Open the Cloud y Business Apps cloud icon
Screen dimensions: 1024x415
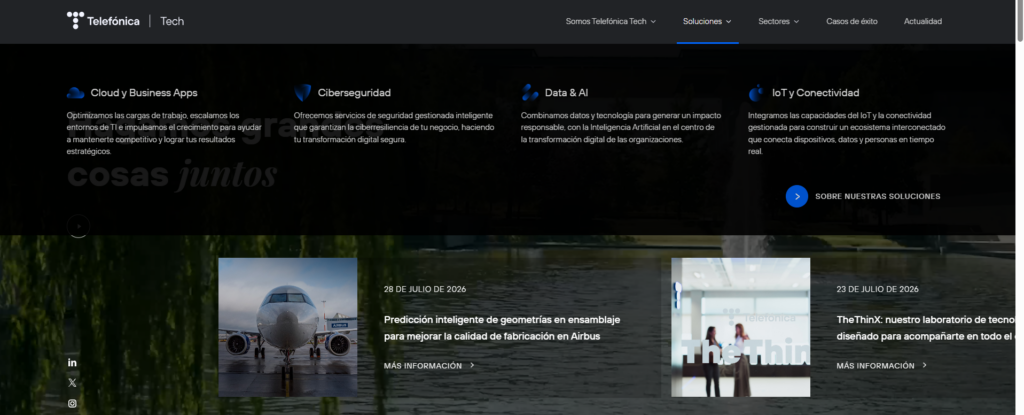coord(76,93)
